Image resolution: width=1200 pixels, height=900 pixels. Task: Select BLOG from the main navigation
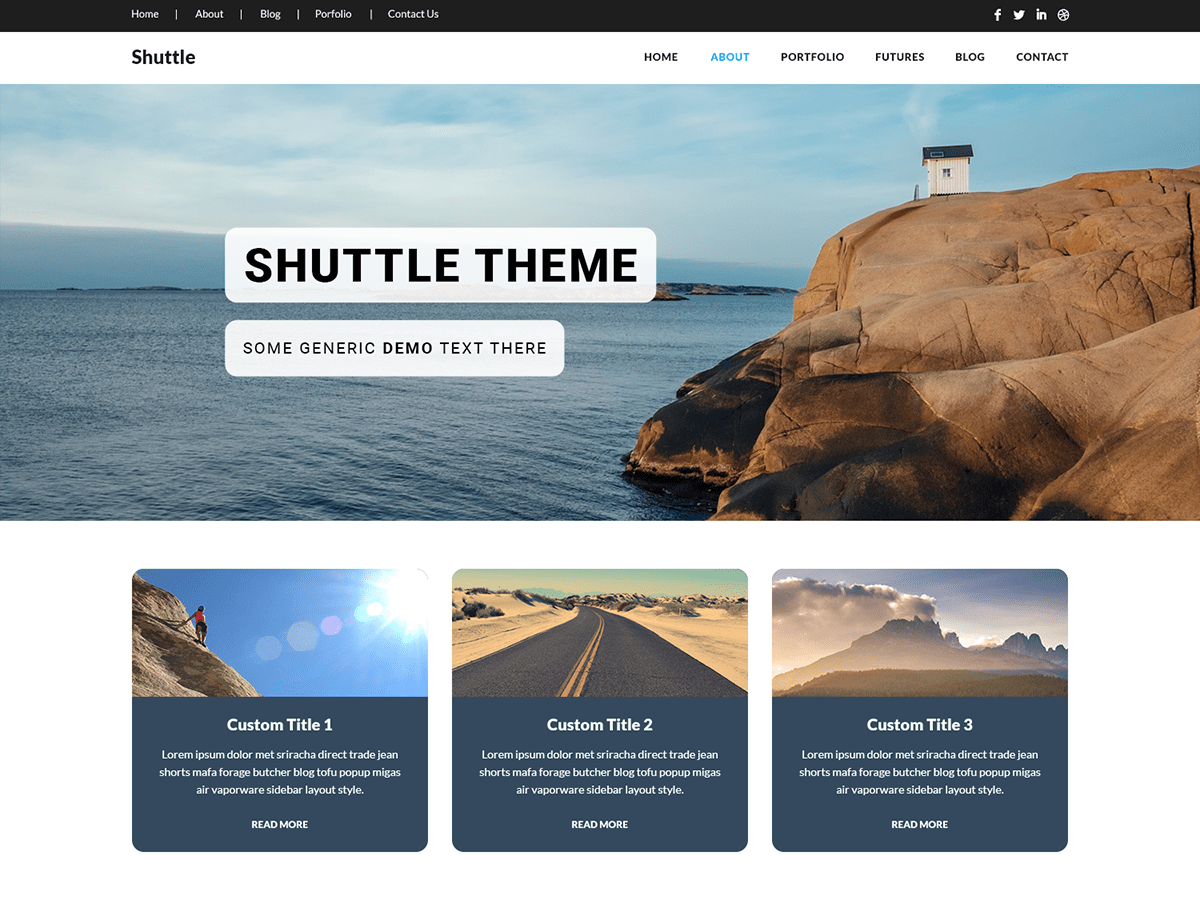(x=969, y=57)
